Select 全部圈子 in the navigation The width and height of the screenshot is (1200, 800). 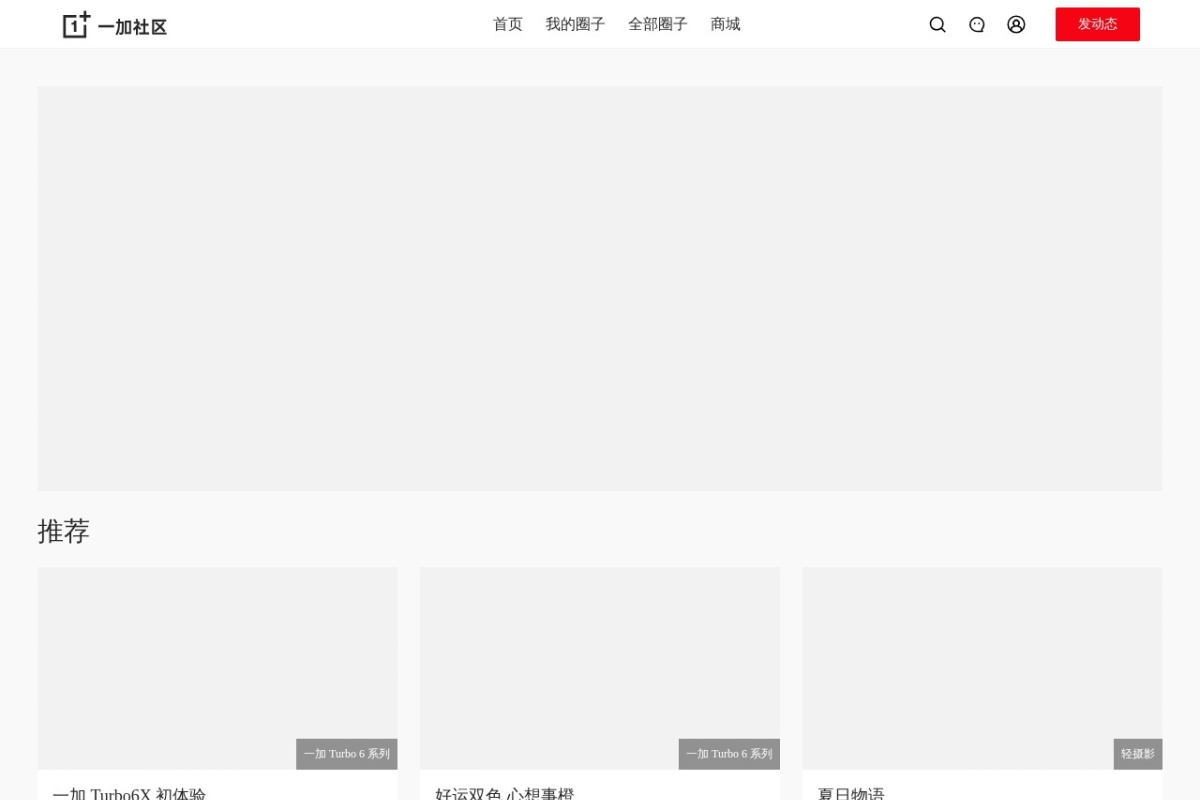(x=658, y=24)
